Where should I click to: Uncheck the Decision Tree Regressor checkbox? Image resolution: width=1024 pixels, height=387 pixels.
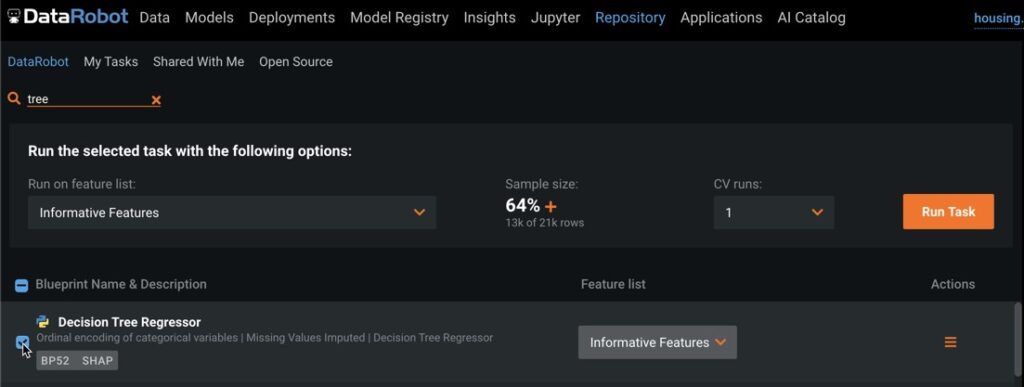click(22, 342)
